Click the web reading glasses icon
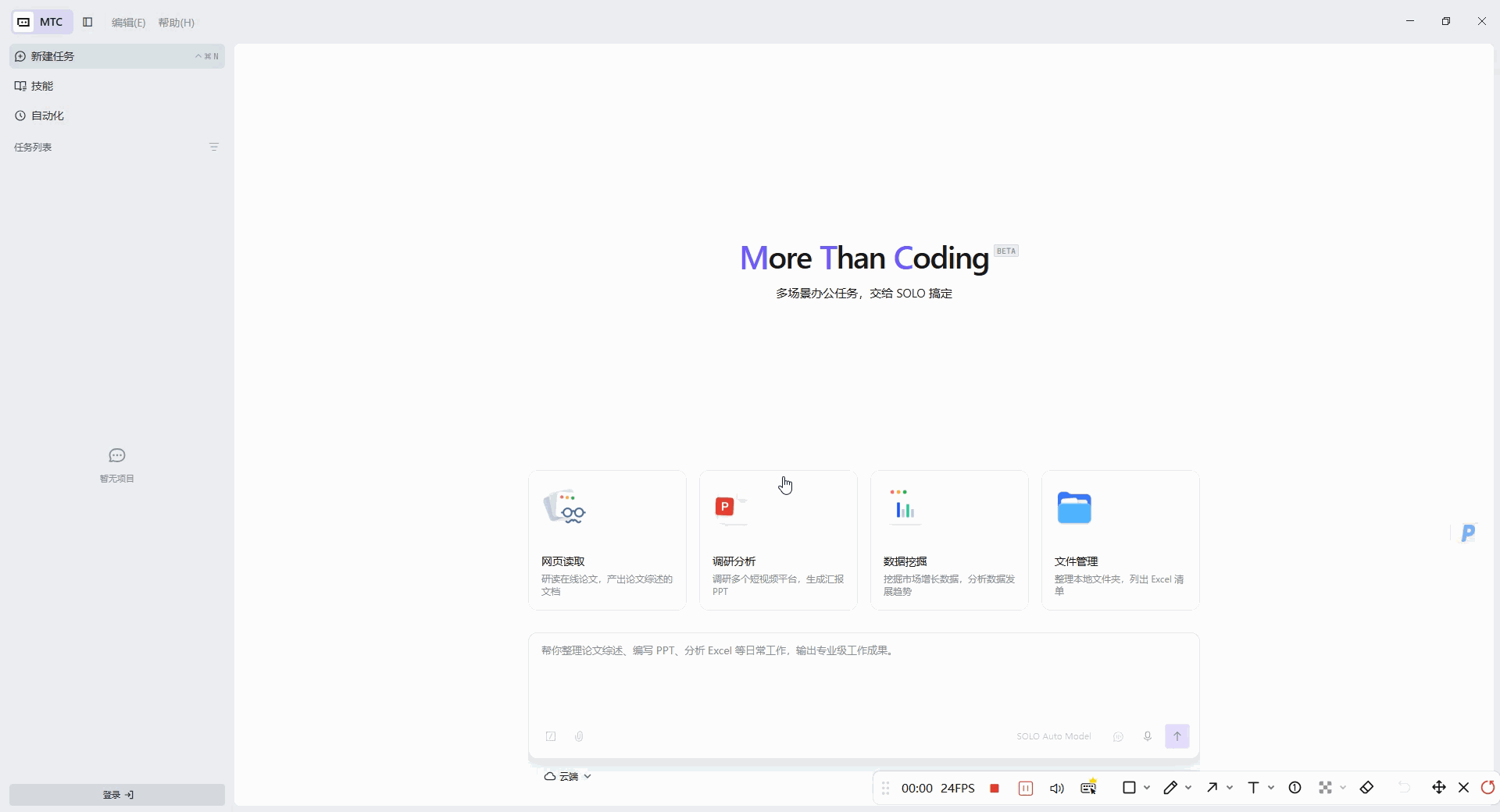The height and width of the screenshot is (812, 1500). tap(564, 507)
